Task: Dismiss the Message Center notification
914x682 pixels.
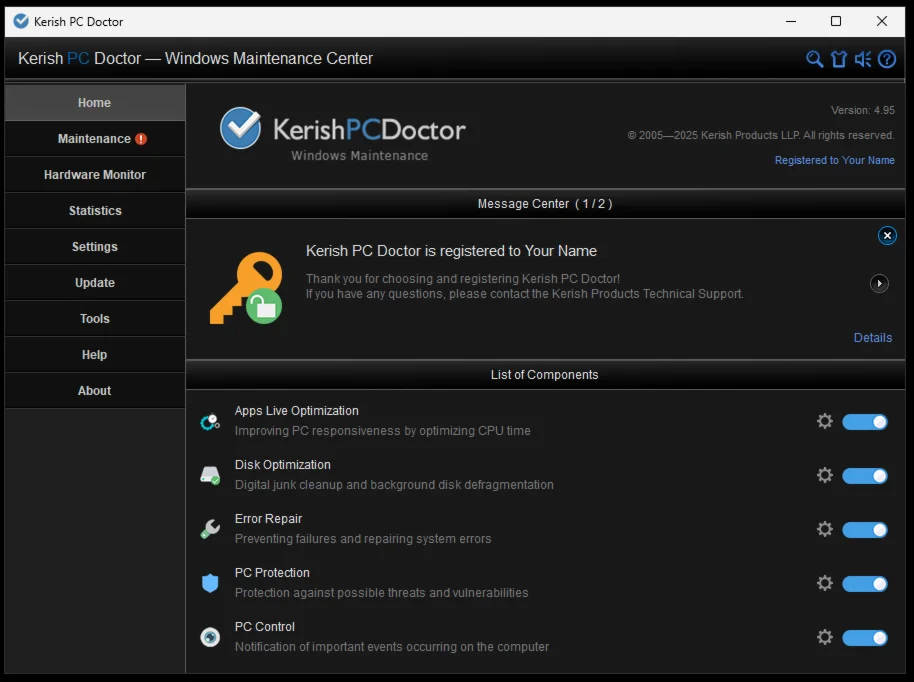Action: pos(887,236)
